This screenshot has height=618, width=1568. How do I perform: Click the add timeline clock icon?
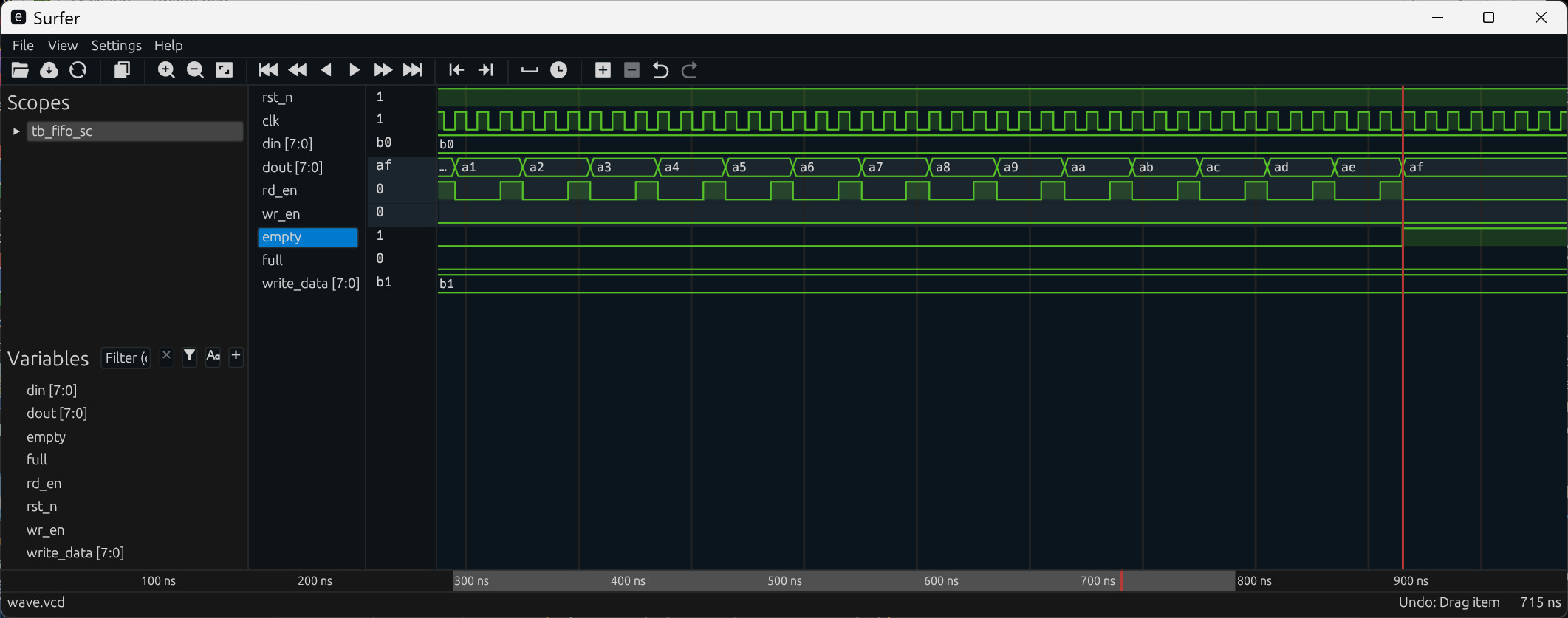pos(559,70)
